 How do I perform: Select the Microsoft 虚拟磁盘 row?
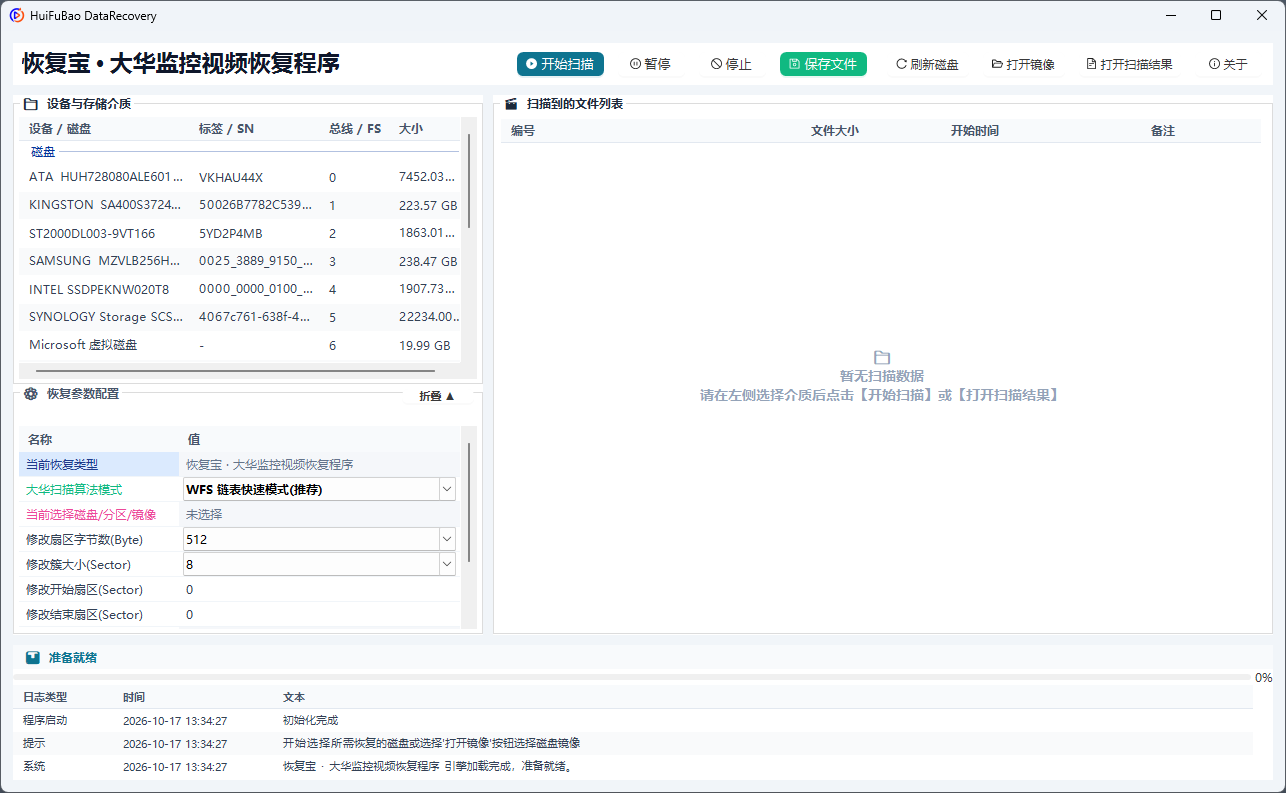point(240,345)
